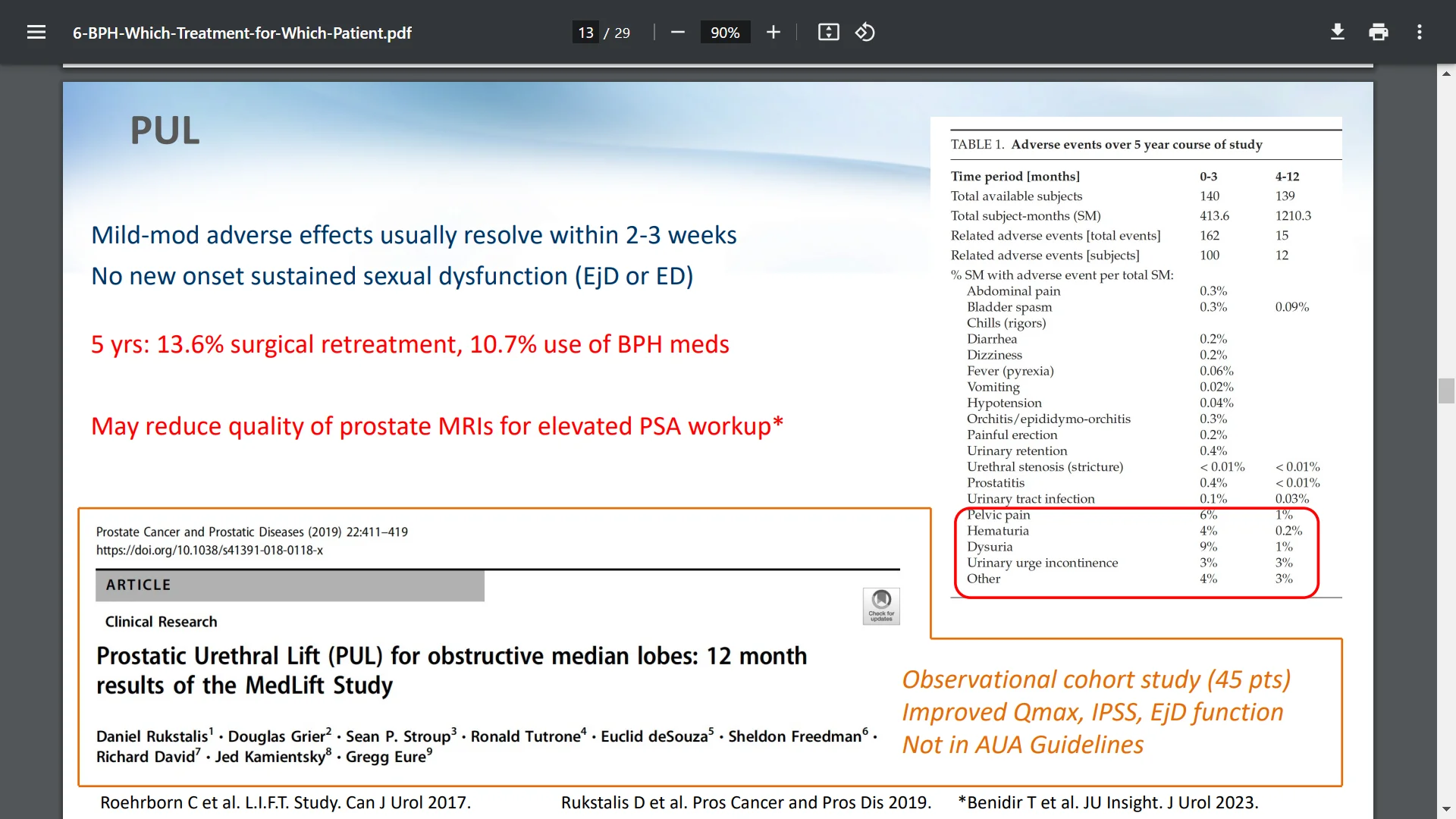Click the PDF file name title

[x=242, y=33]
